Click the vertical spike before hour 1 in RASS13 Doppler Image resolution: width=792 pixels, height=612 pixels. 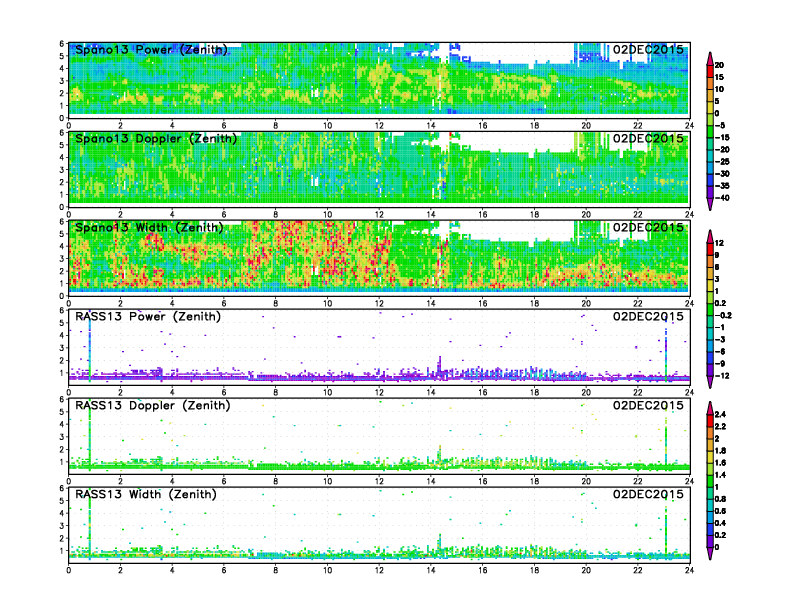click(x=90, y=434)
